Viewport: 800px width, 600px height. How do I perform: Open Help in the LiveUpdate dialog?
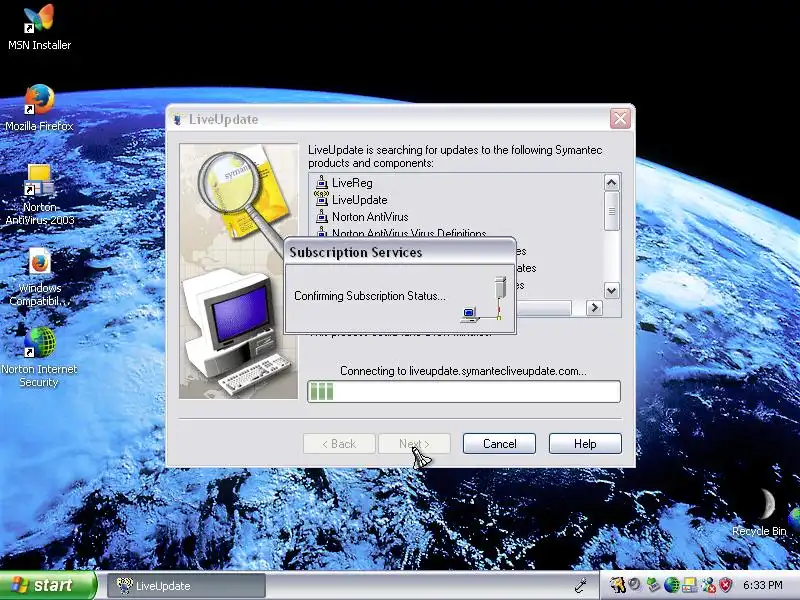[585, 444]
